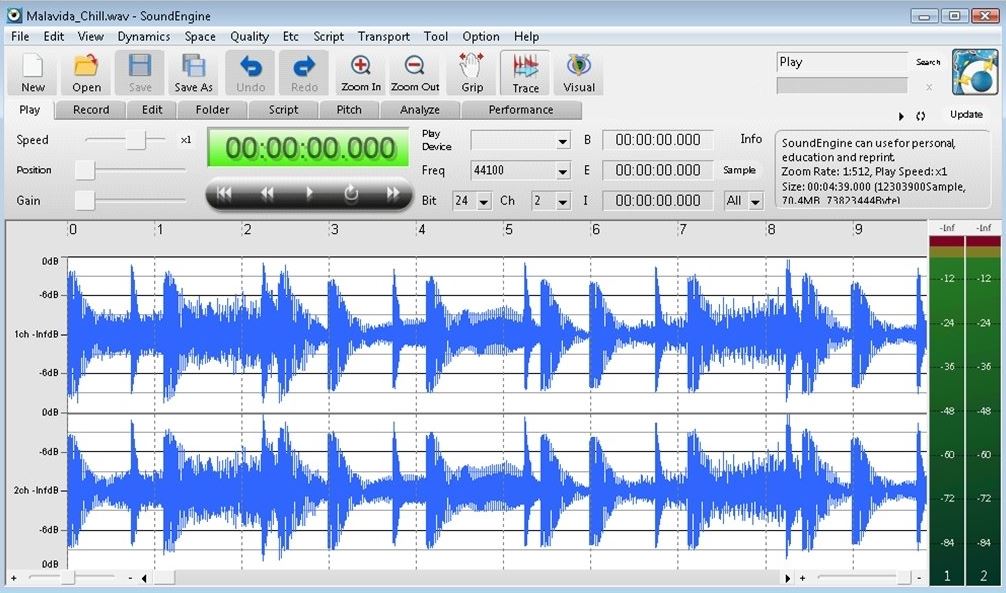The image size is (1006, 593).
Task: Open the Etc menu
Action: pyautogui.click(x=291, y=37)
